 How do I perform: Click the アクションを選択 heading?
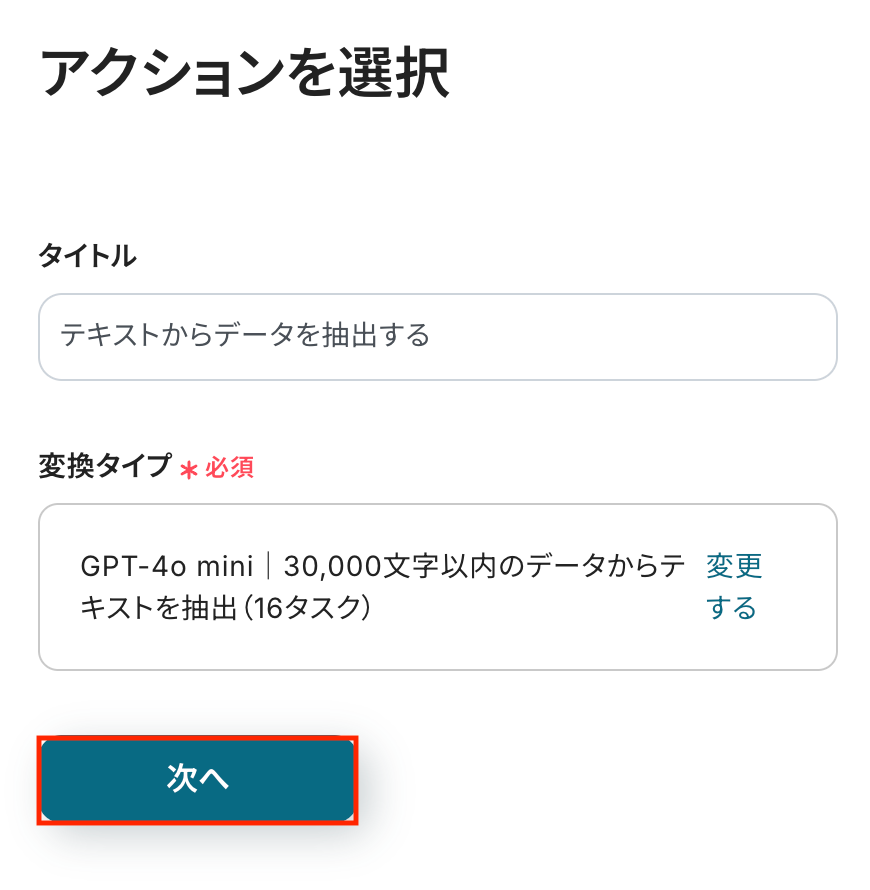pos(244,72)
